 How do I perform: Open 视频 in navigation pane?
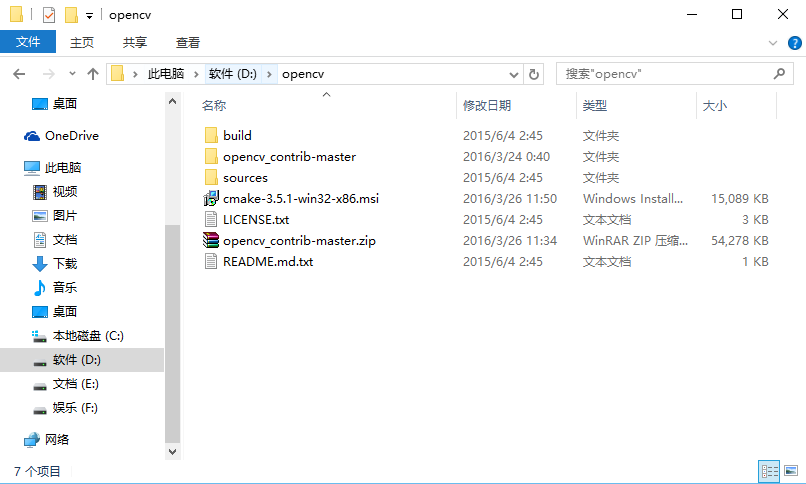[65, 192]
